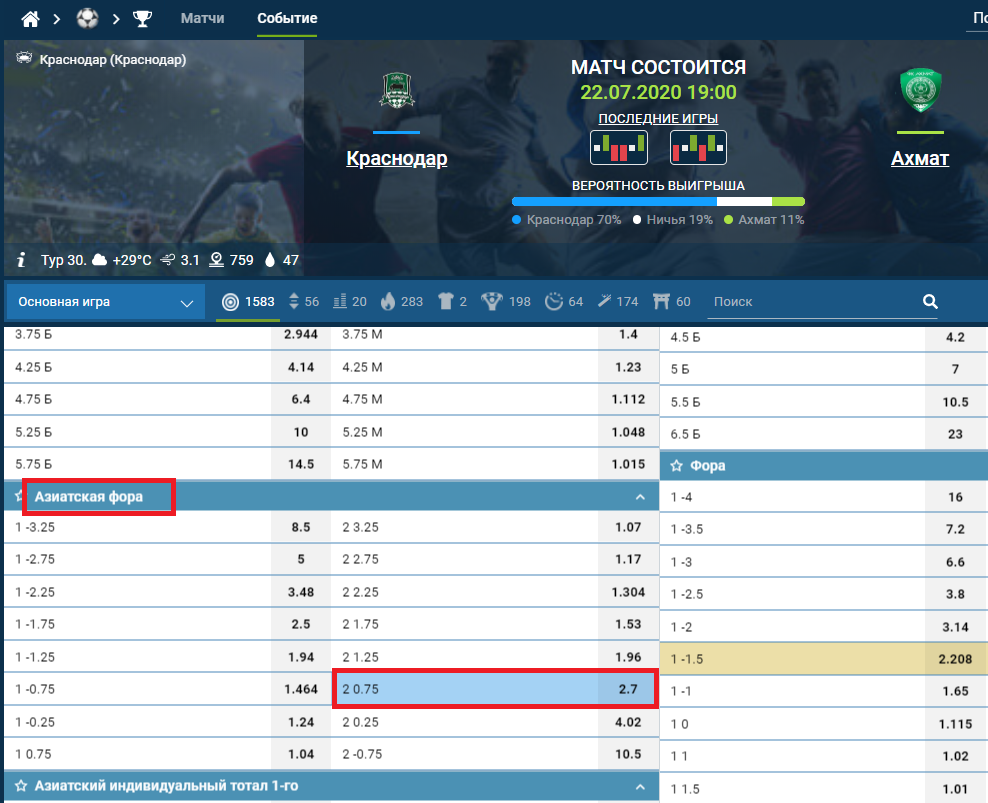Open the trophy tournament breadcrumb icon

tap(142, 19)
